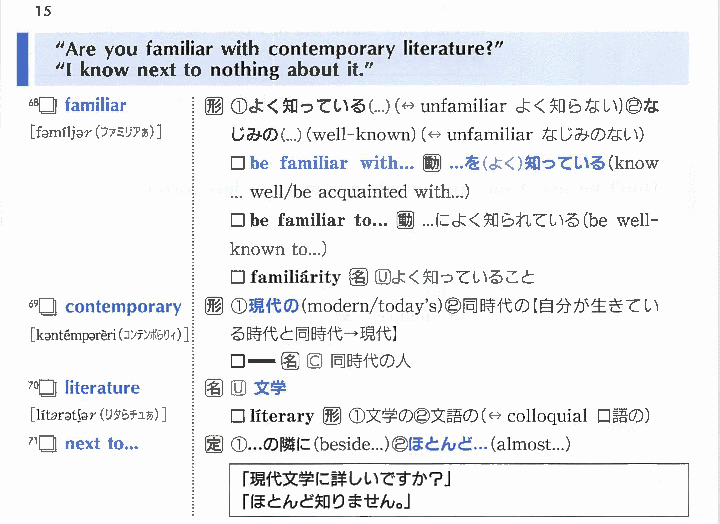Click the boxed Japanese translation 現代文学に詳しいですか
This screenshot has width=720, height=524.
[338, 479]
